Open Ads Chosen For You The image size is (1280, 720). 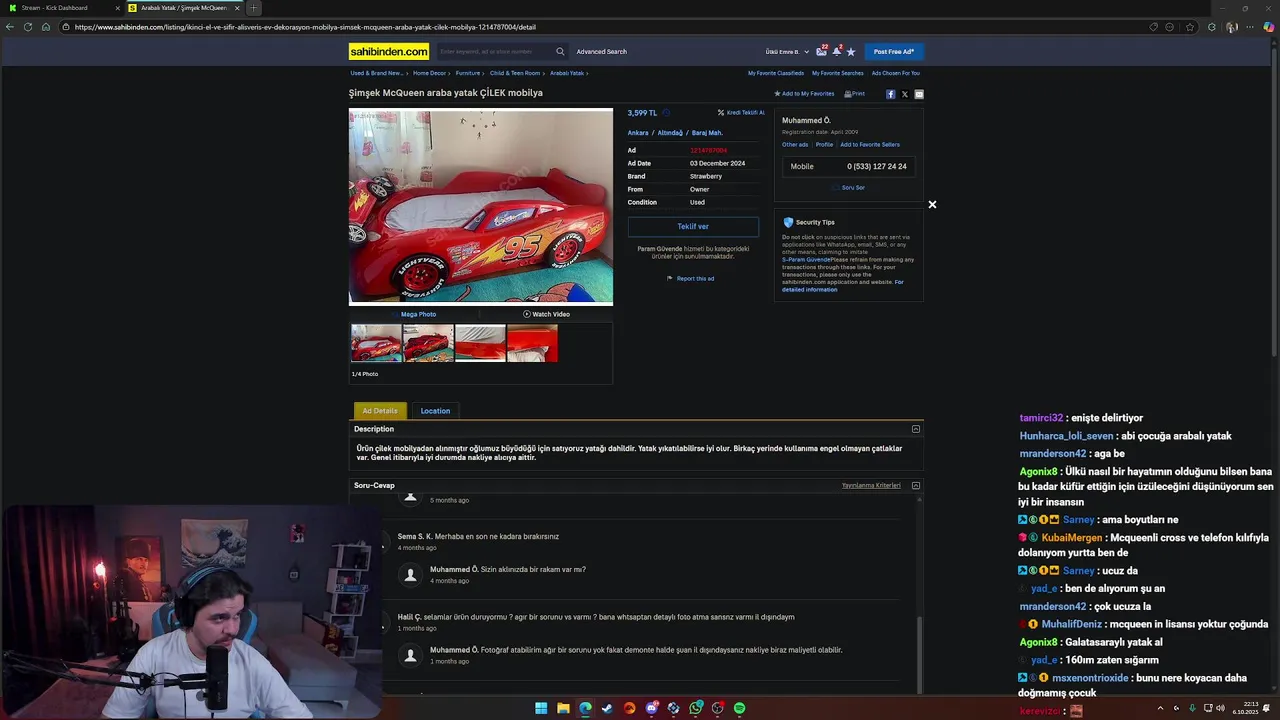click(x=896, y=73)
